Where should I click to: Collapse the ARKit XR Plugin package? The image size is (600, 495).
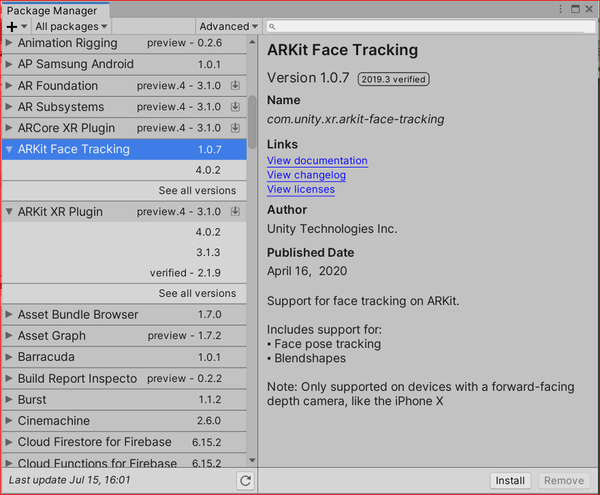point(9,211)
